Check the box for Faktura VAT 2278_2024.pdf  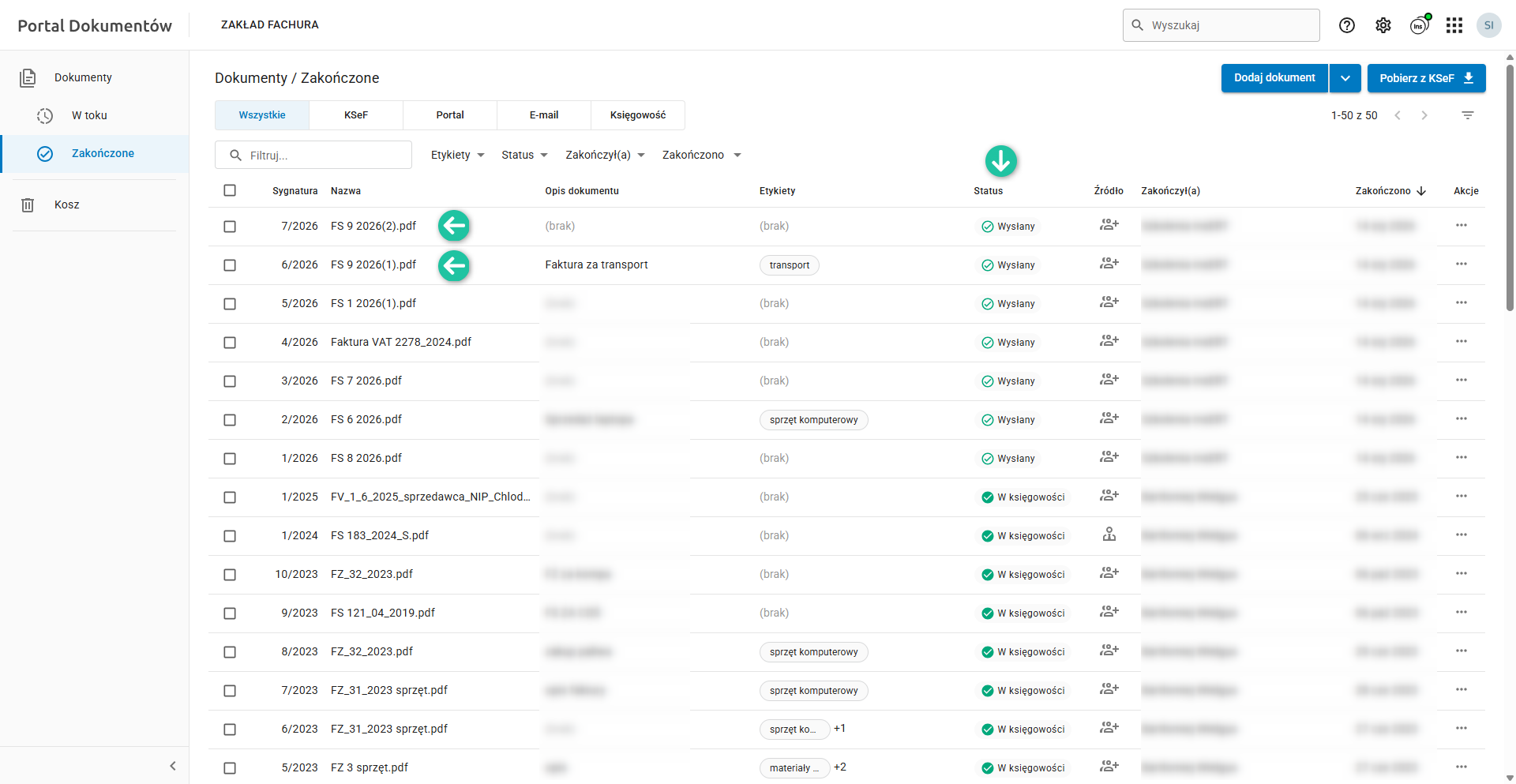[230, 343]
